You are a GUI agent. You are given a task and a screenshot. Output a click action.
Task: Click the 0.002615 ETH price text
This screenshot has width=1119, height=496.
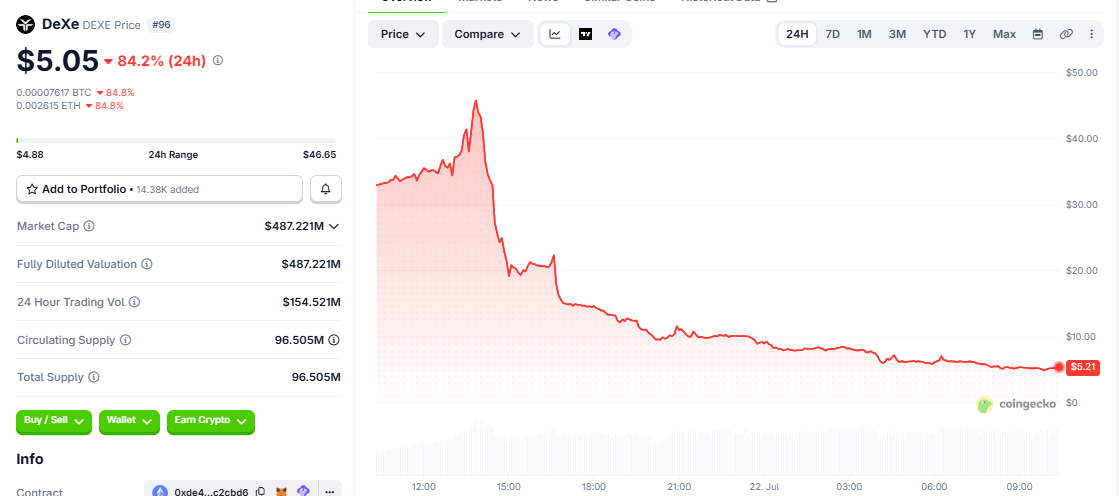49,106
